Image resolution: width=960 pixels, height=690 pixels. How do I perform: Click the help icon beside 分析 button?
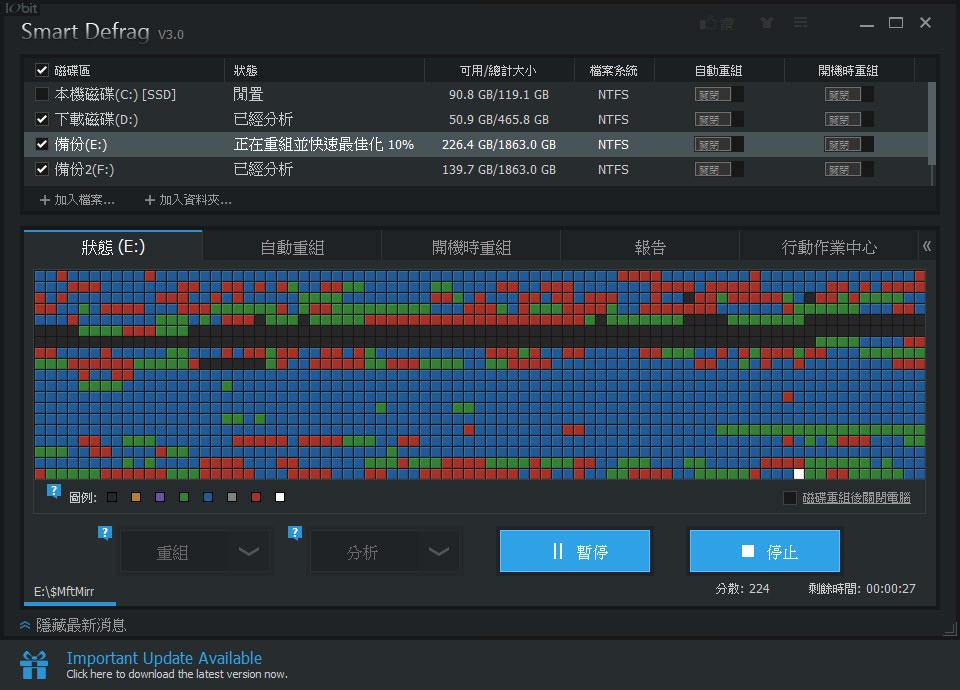coord(295,533)
